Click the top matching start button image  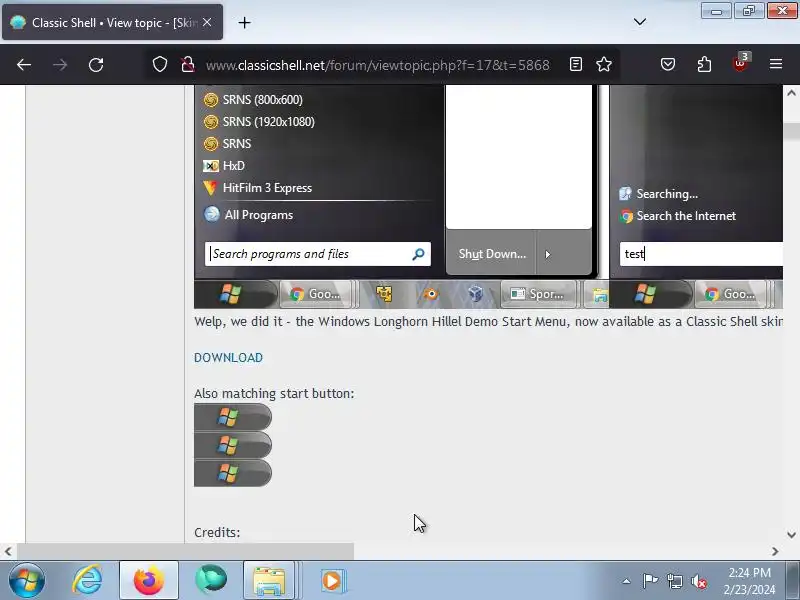coord(233,417)
